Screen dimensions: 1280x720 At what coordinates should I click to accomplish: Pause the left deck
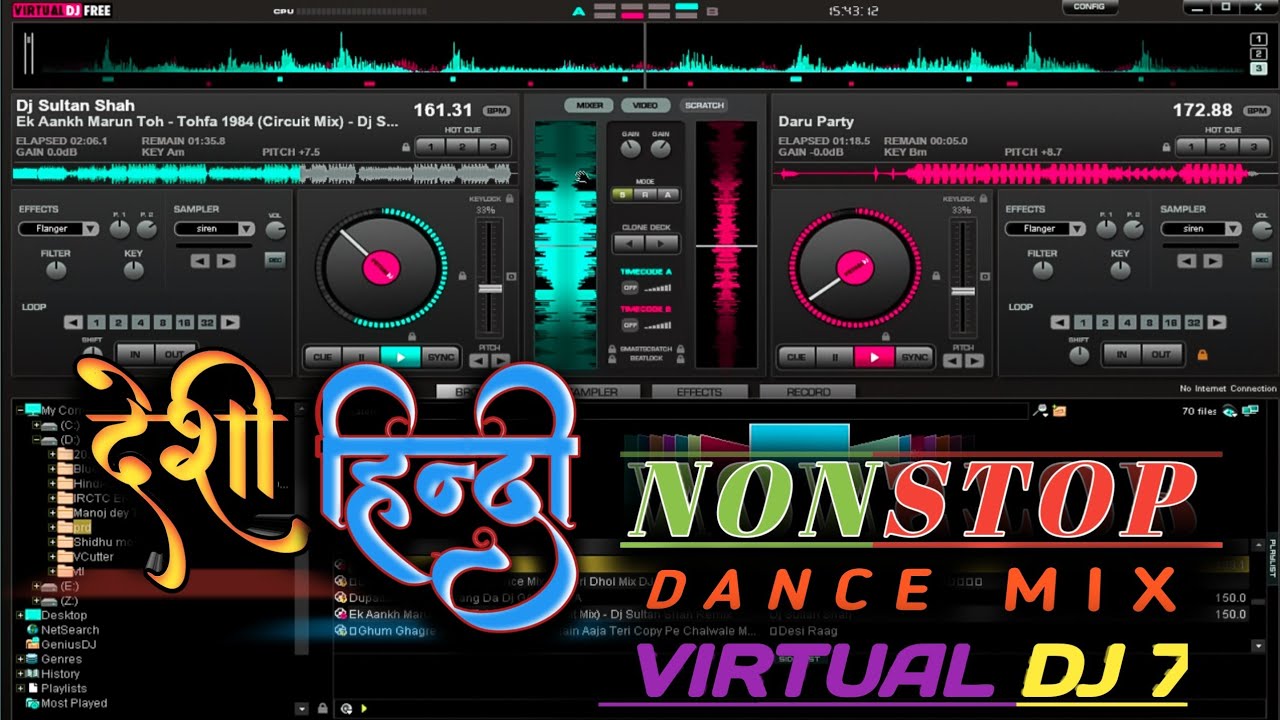[x=361, y=356]
